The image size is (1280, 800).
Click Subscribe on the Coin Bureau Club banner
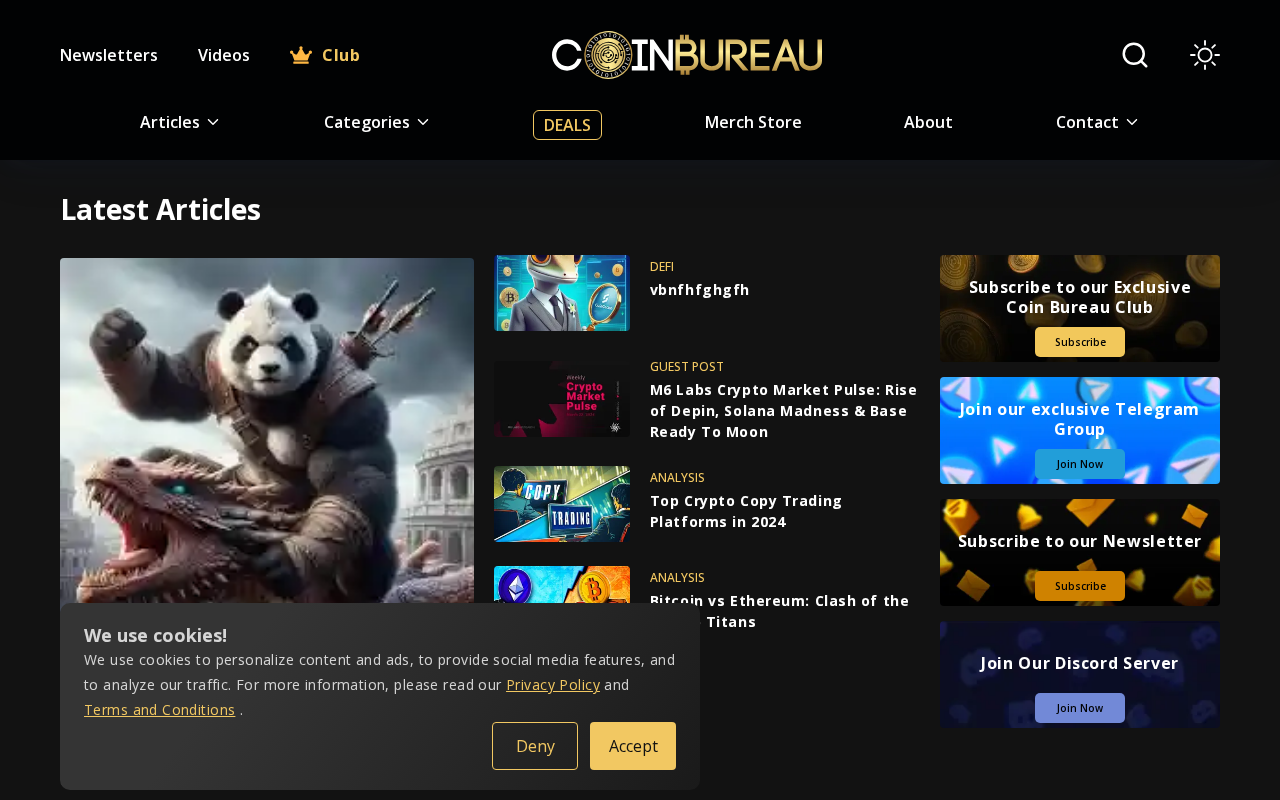pos(1080,342)
